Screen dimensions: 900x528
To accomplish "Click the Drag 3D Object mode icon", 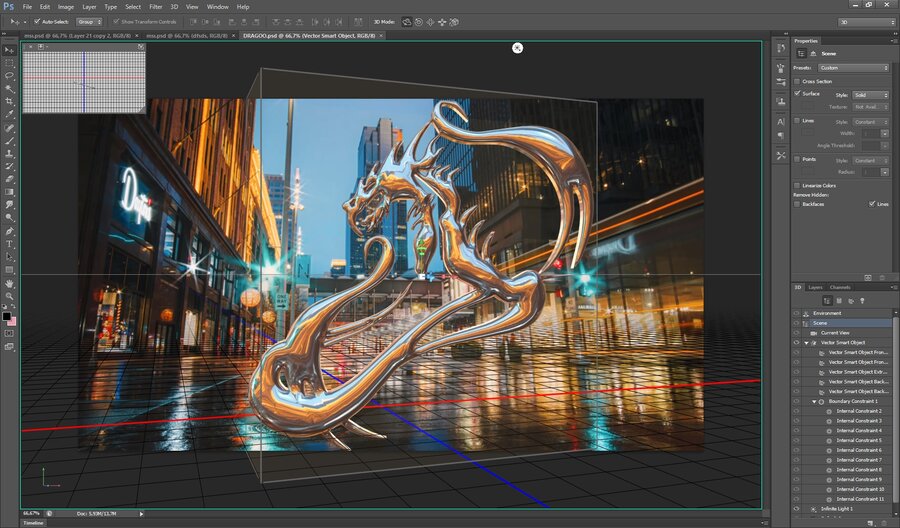I will click(x=430, y=22).
